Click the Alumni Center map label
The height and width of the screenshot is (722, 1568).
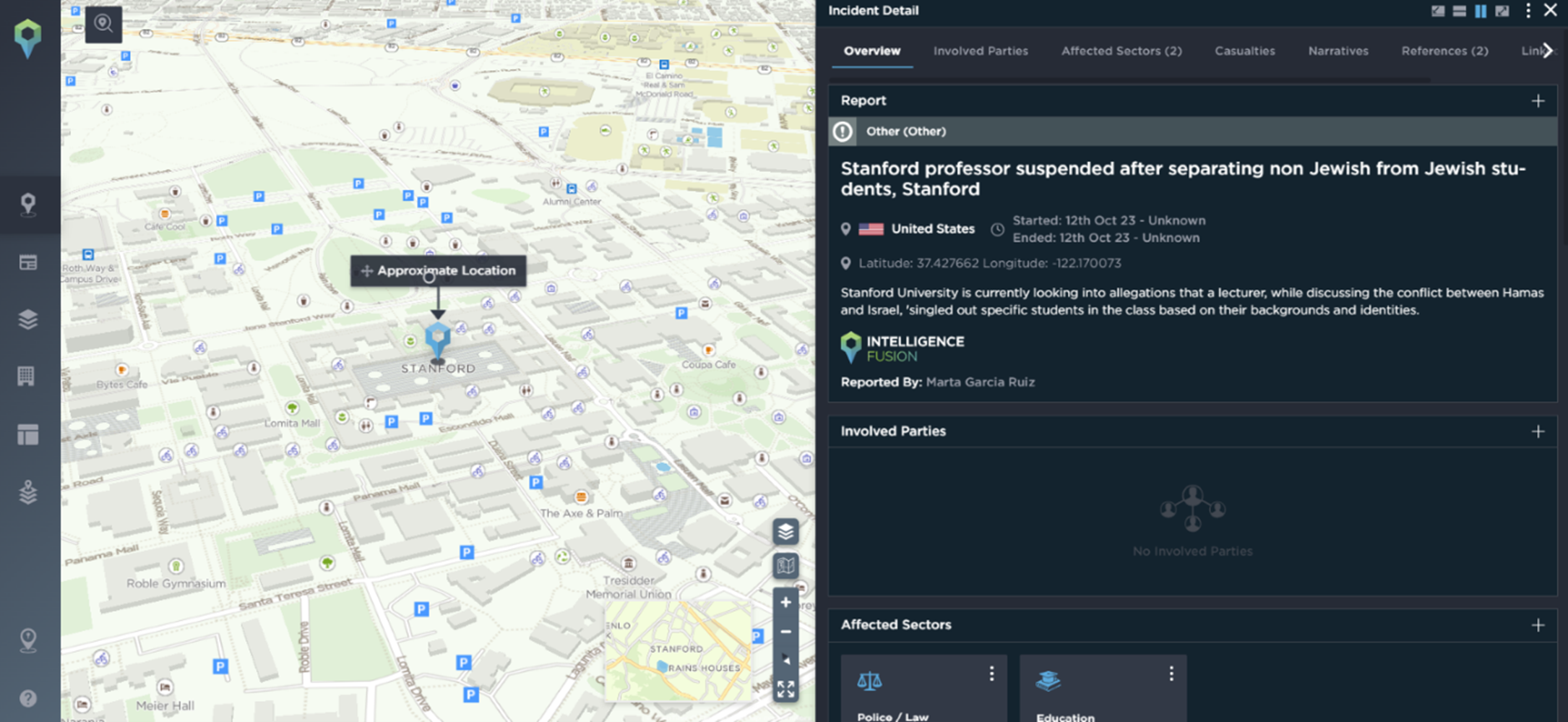coord(572,202)
